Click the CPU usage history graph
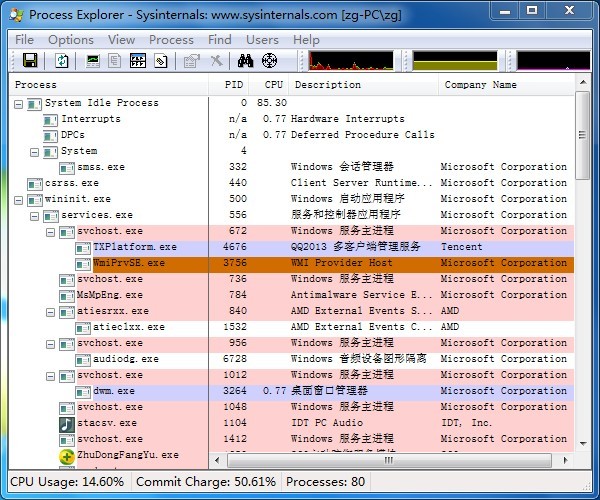Viewport: 600px width, 500px height. [x=351, y=61]
